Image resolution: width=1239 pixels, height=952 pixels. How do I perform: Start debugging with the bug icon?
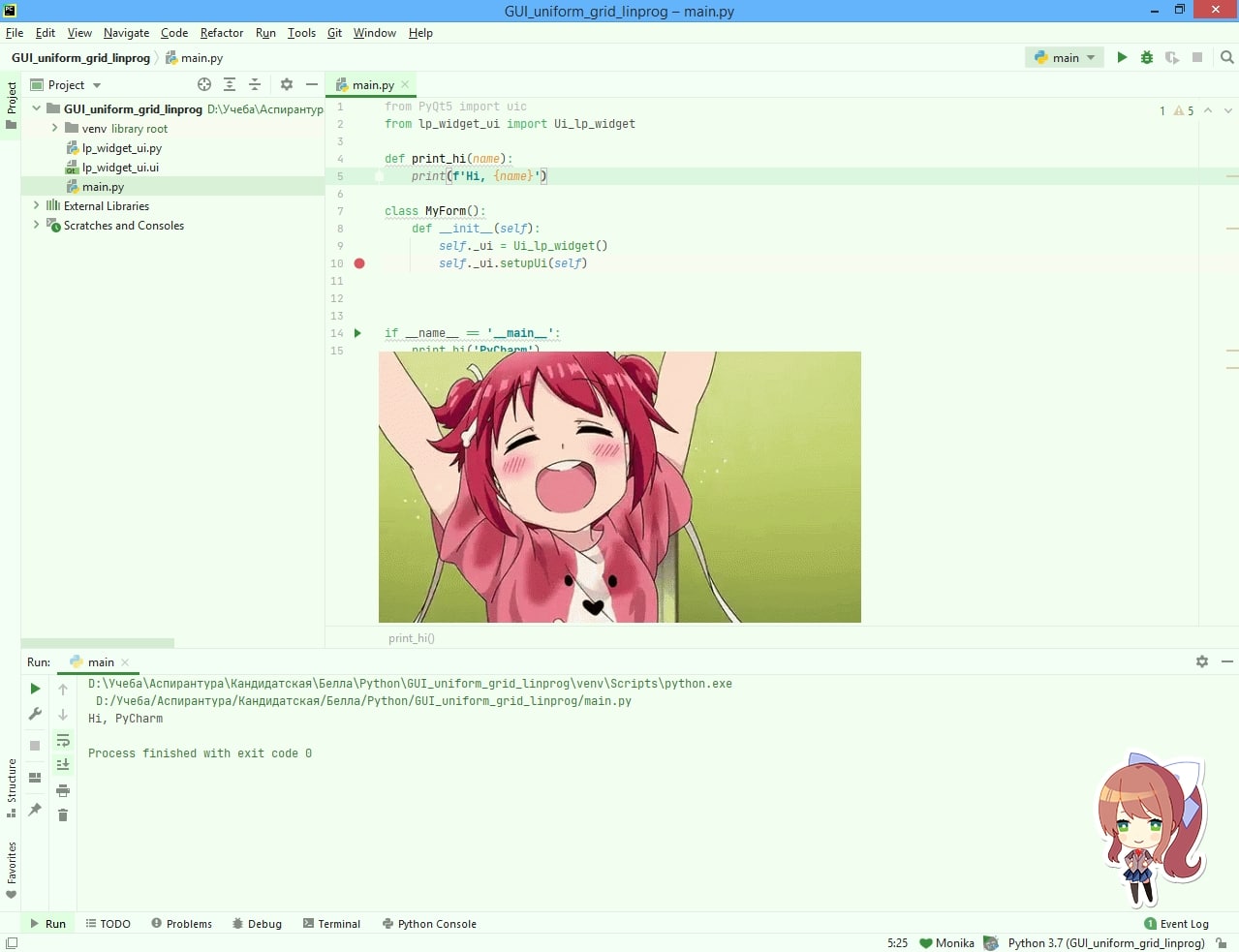coord(1147,58)
